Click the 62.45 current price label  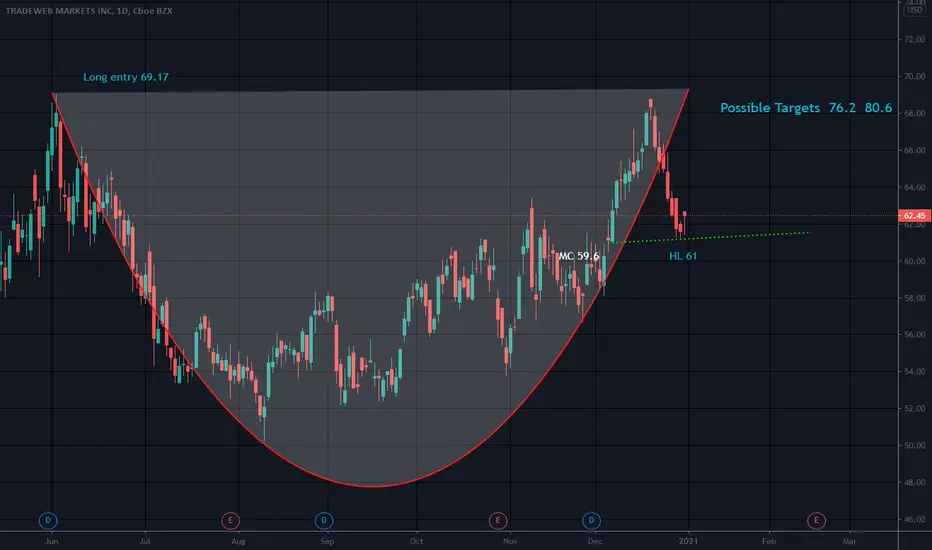point(914,216)
